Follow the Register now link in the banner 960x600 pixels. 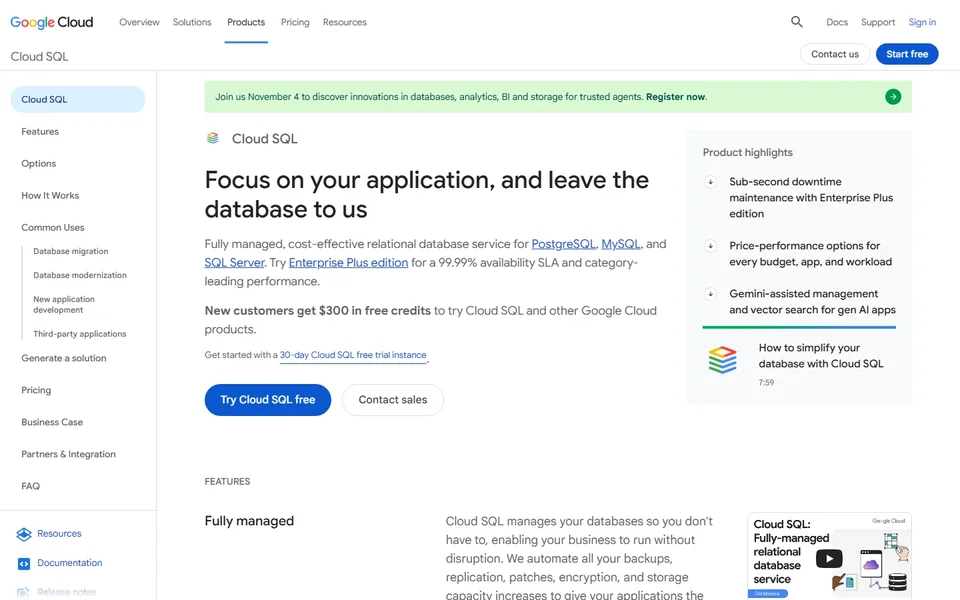675,97
